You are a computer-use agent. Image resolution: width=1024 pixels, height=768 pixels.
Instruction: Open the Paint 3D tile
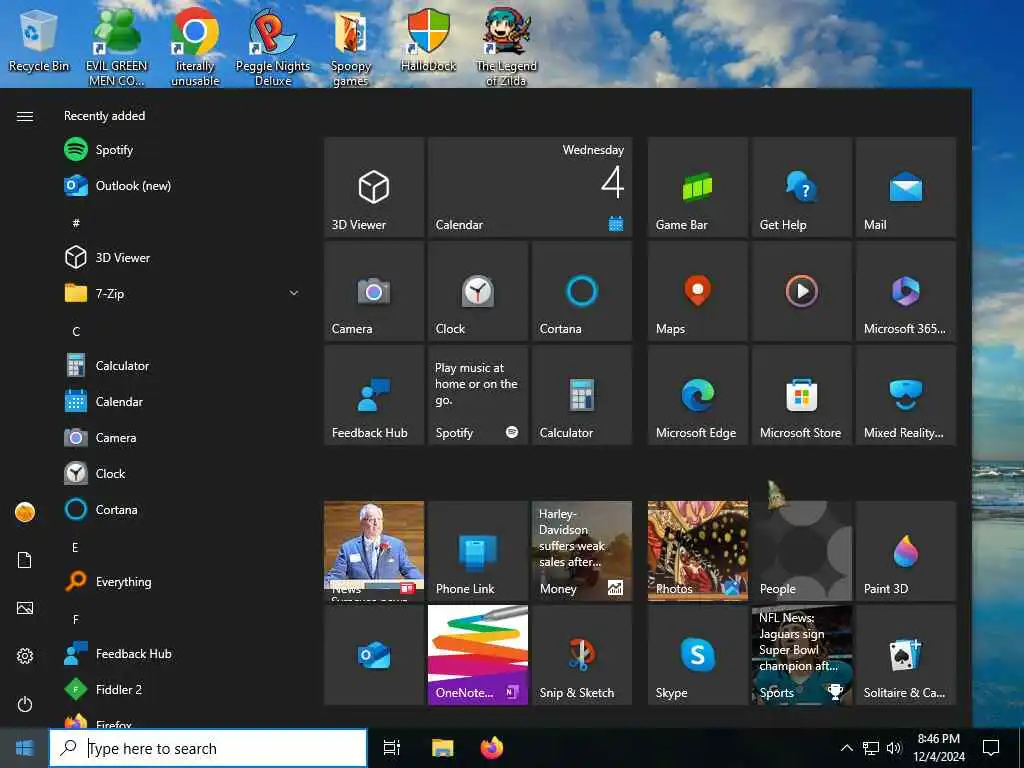coord(906,551)
